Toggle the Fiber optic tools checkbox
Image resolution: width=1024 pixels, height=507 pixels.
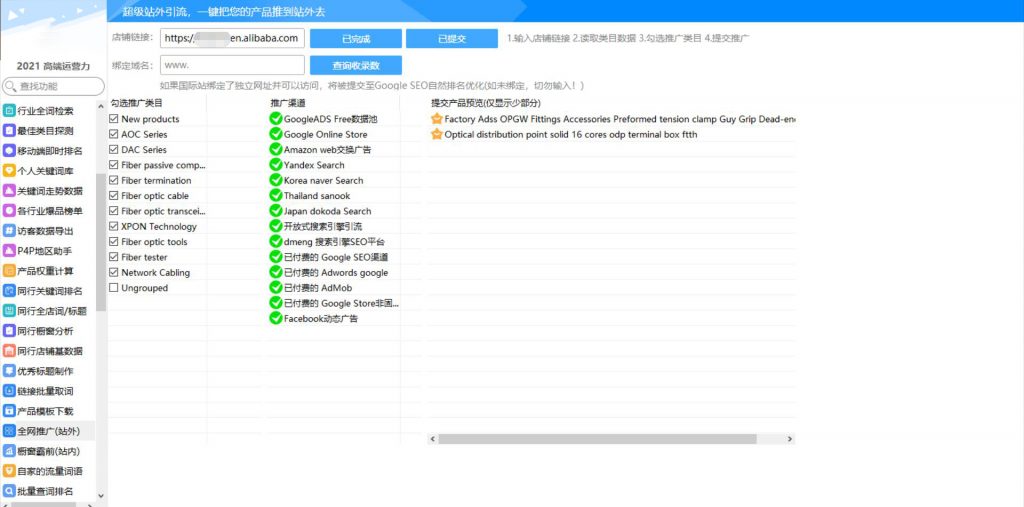tap(114, 242)
